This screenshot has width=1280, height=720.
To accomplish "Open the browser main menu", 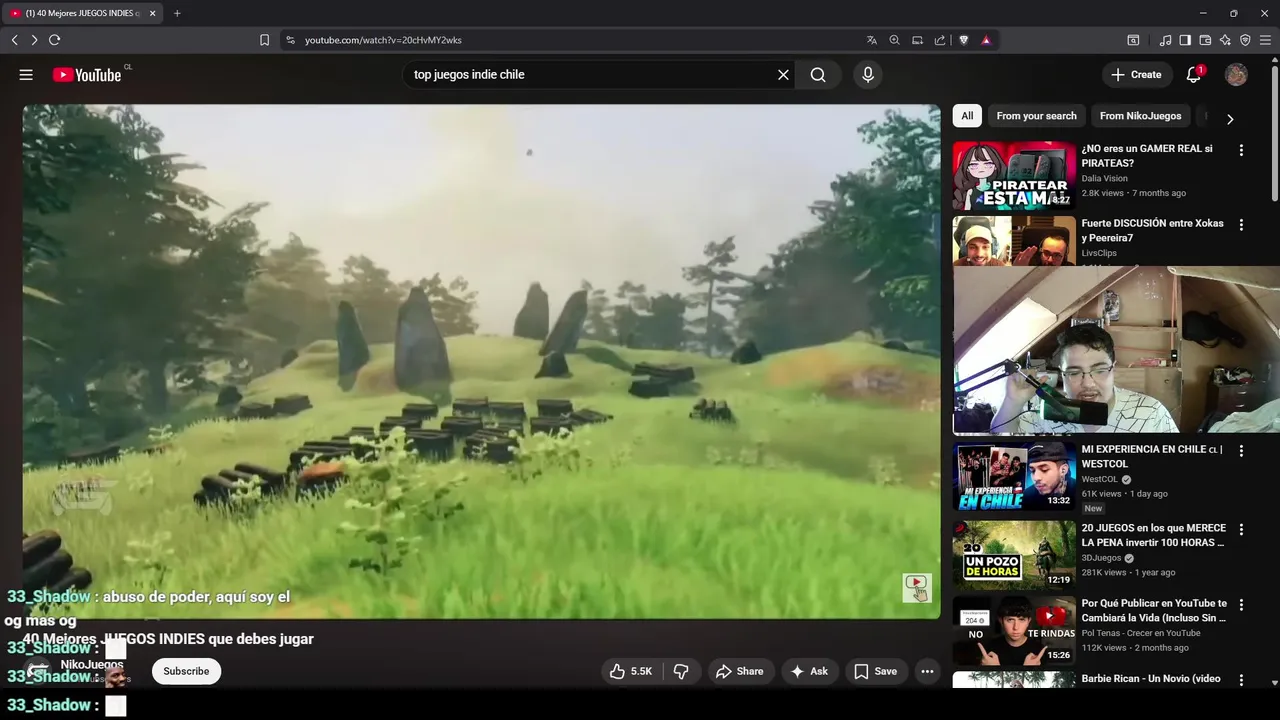I will [x=1266, y=40].
